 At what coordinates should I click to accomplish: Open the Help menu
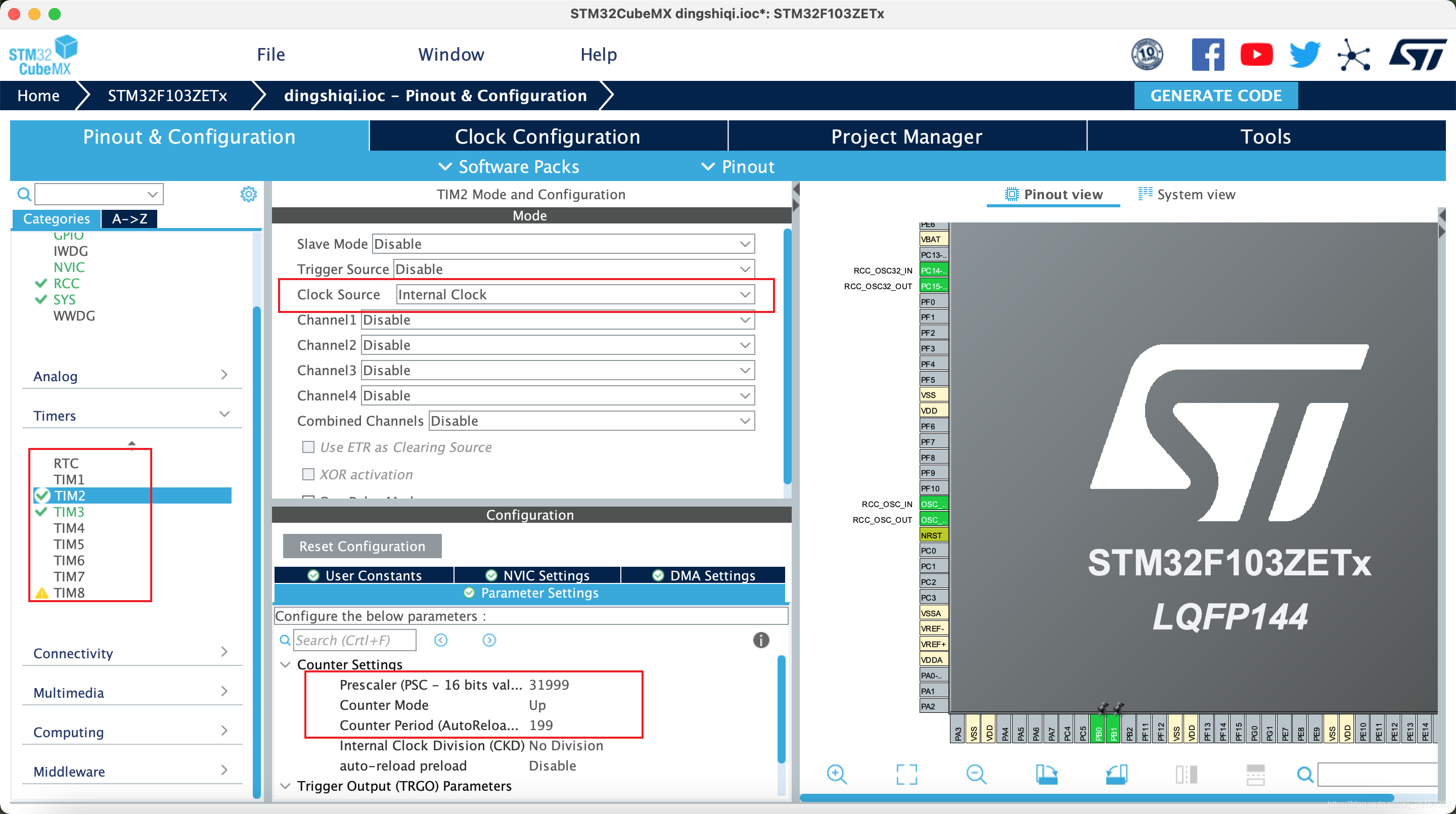pos(598,54)
